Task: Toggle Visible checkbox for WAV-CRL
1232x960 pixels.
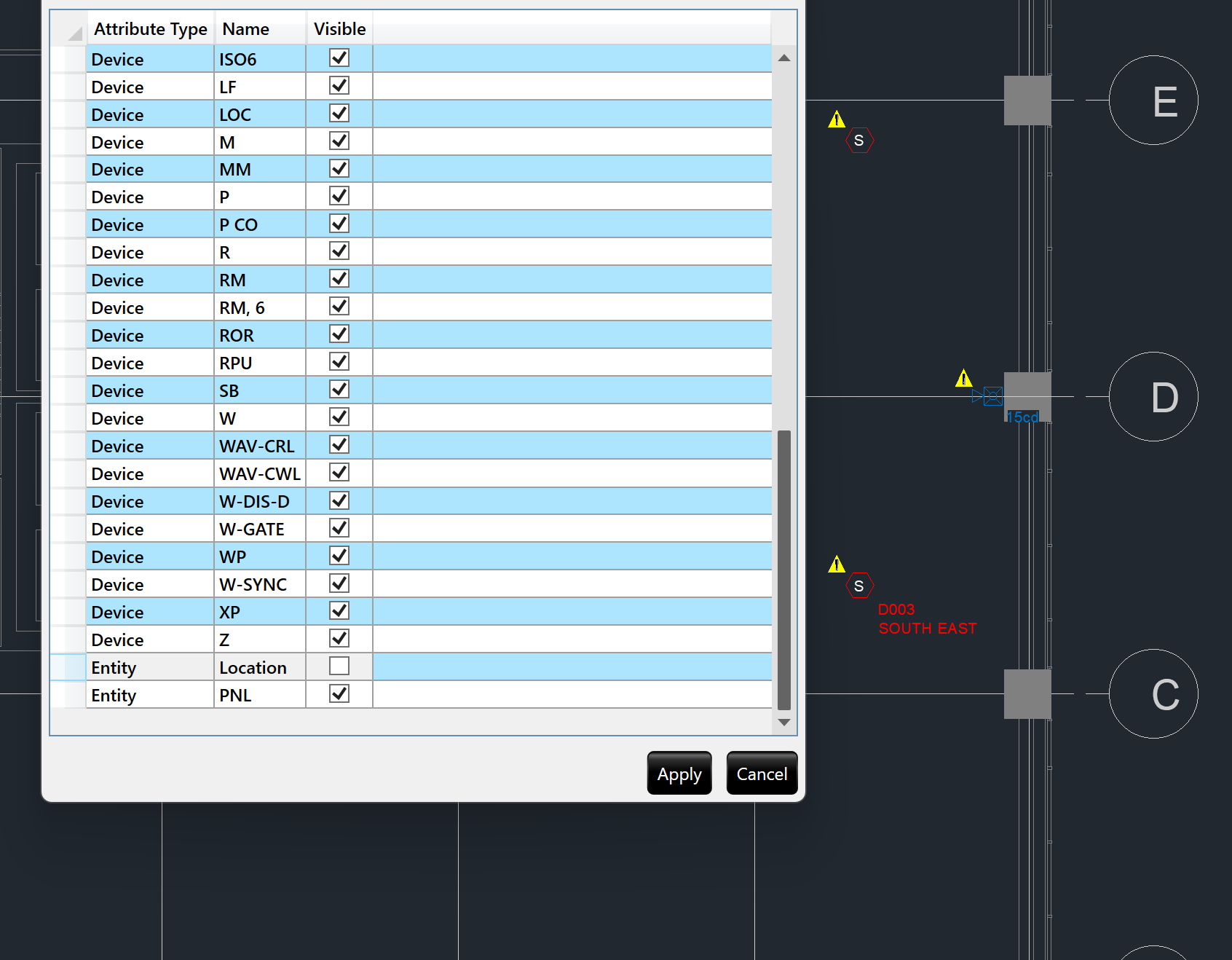Action: coord(339,444)
